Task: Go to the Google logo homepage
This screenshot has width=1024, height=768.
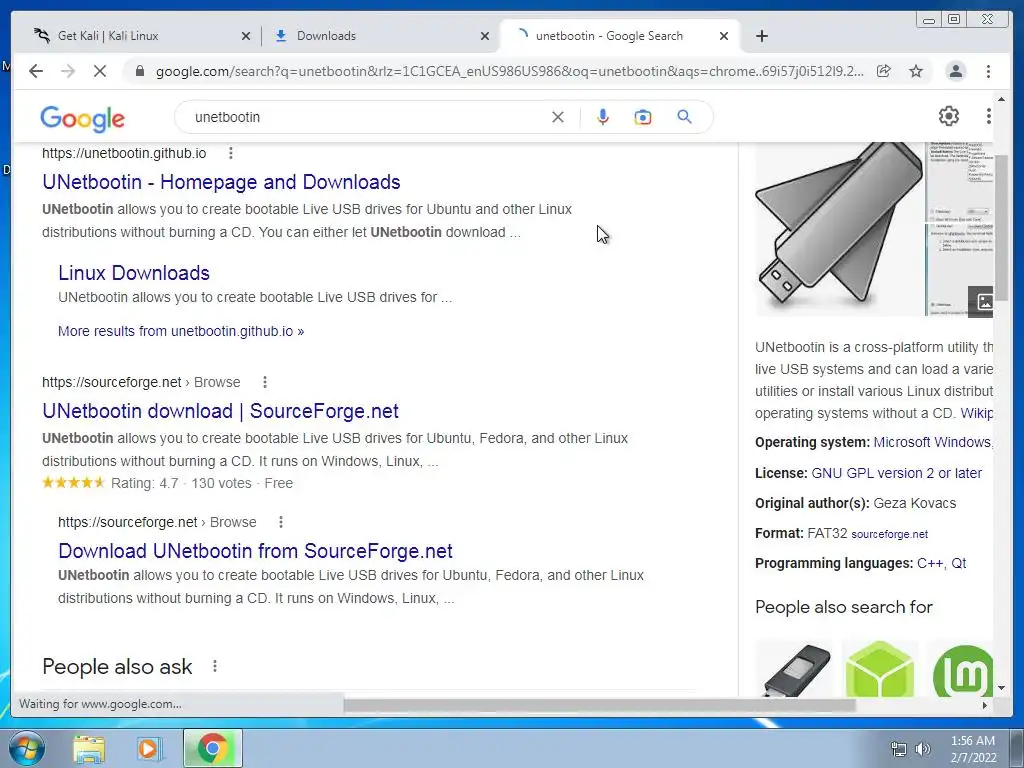Action: point(82,118)
